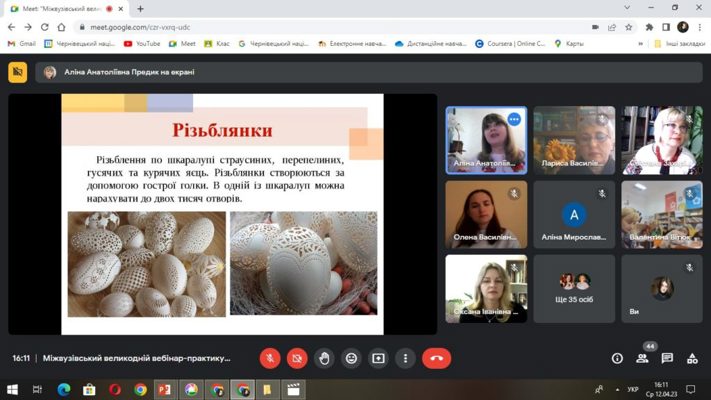Click your own Ви tile

click(x=662, y=289)
